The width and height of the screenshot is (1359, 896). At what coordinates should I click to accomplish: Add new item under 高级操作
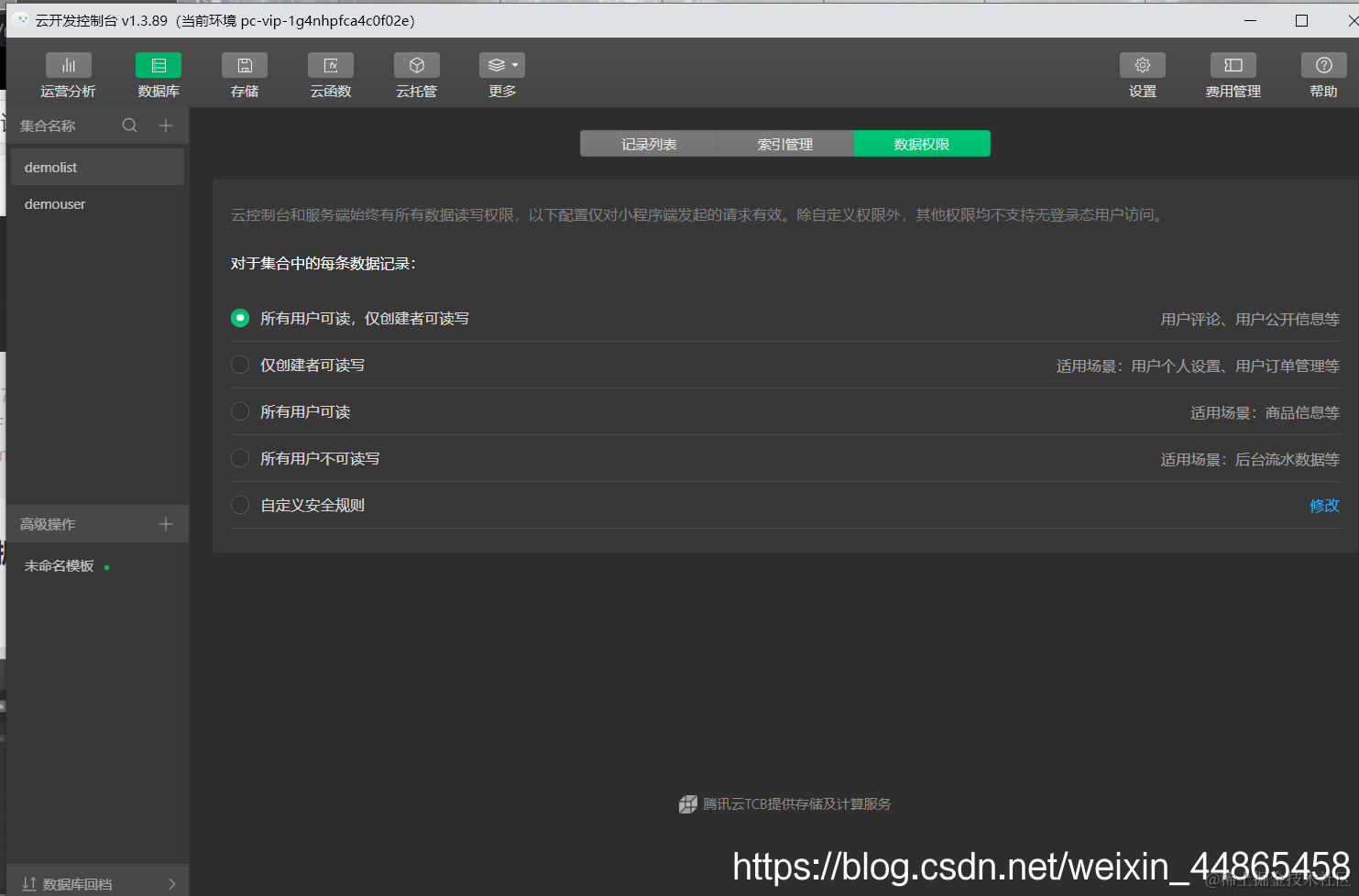[x=165, y=523]
